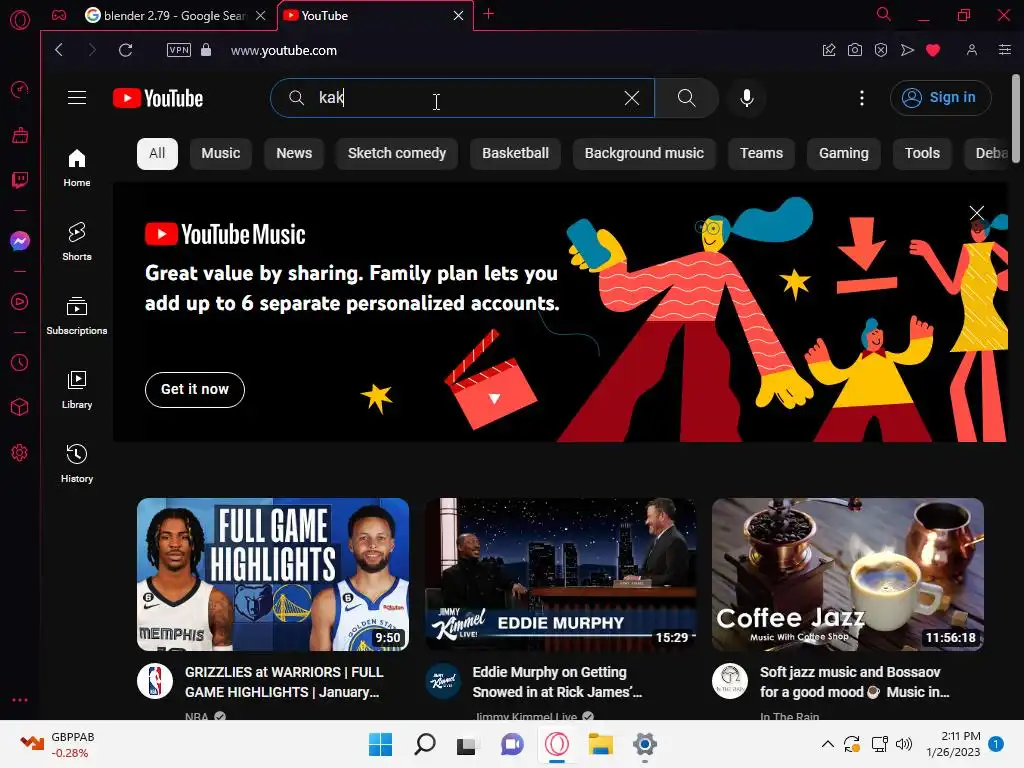Open Opera sidebar three-dot more menu
Screen dimensions: 1024x768
pos(20,699)
